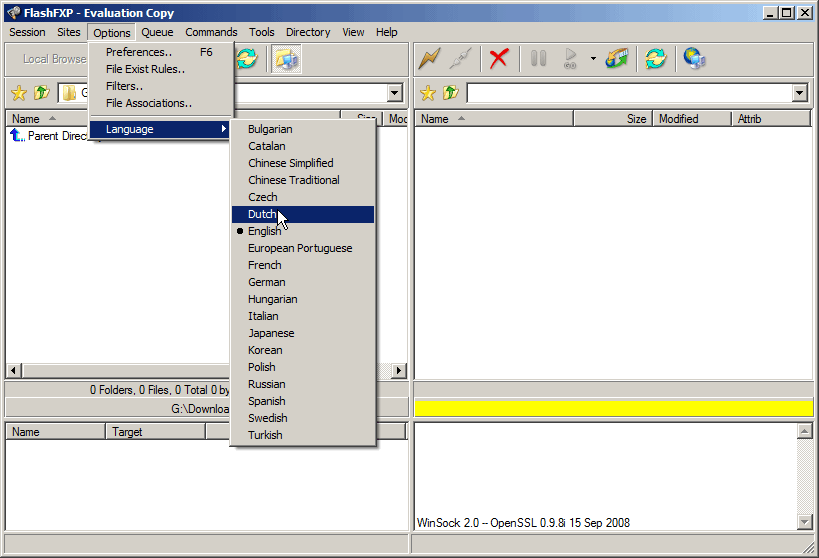The image size is (819, 558).
Task: Open the View menu
Action: click(x=353, y=32)
